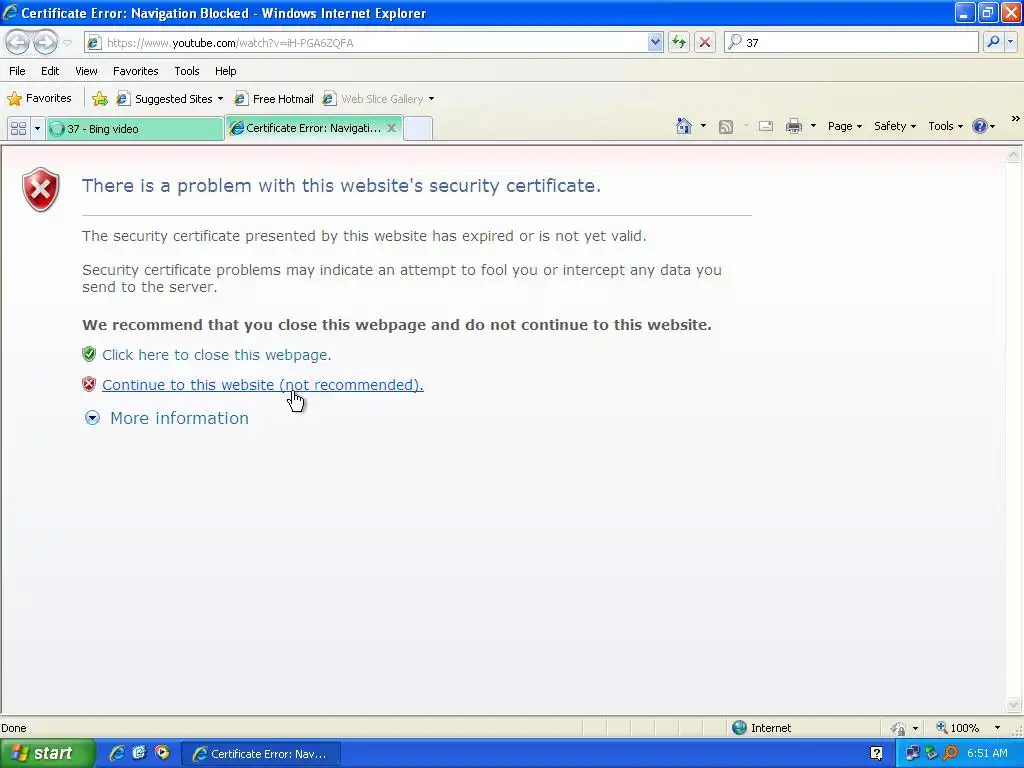The height and width of the screenshot is (768, 1024).
Task: Click the page scrollbar down arrow
Action: click(x=1014, y=705)
